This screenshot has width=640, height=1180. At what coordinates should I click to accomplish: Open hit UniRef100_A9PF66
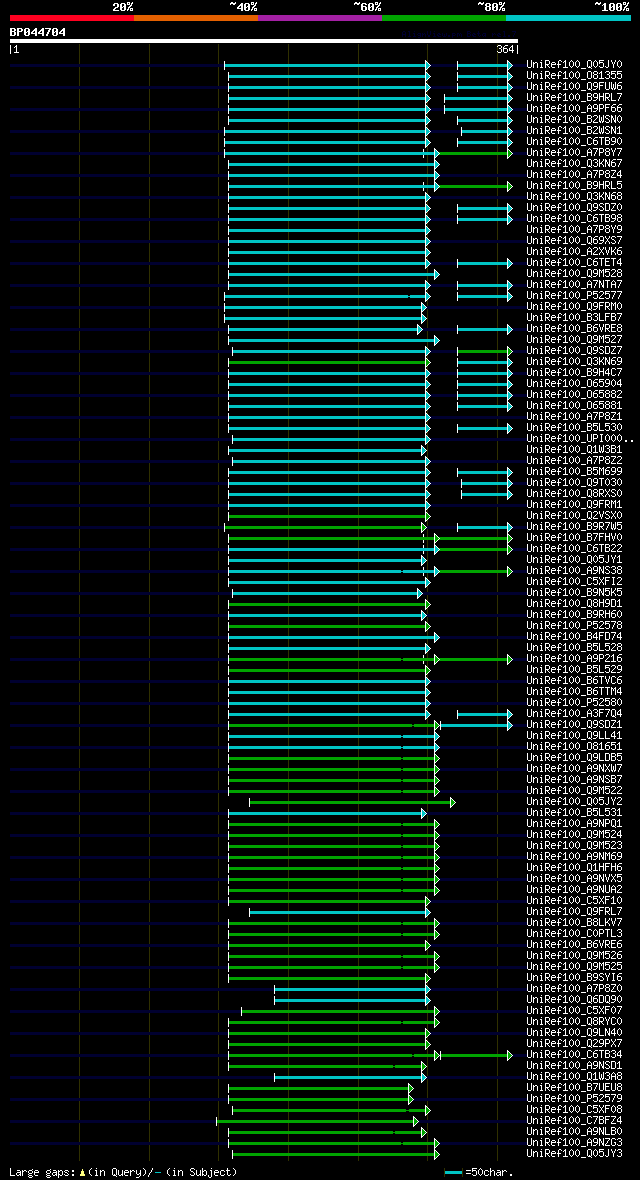coord(574,108)
